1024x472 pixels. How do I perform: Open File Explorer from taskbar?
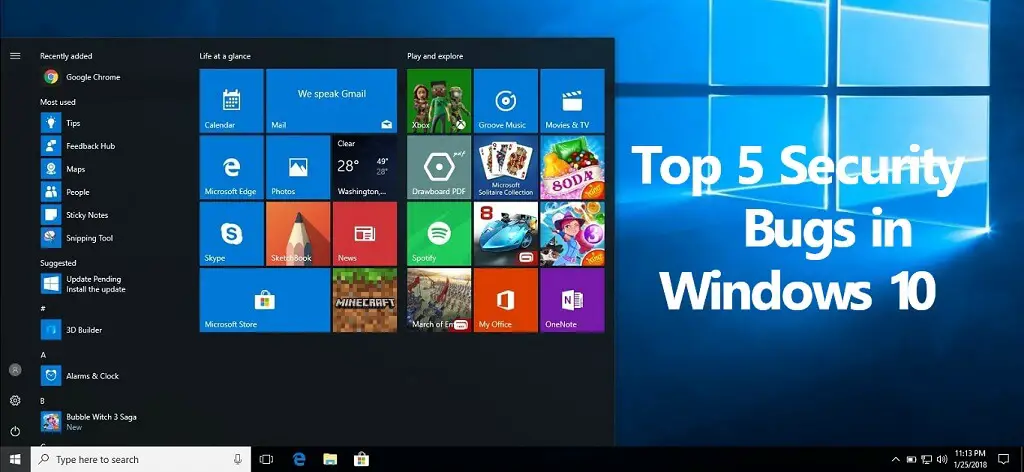[330, 460]
